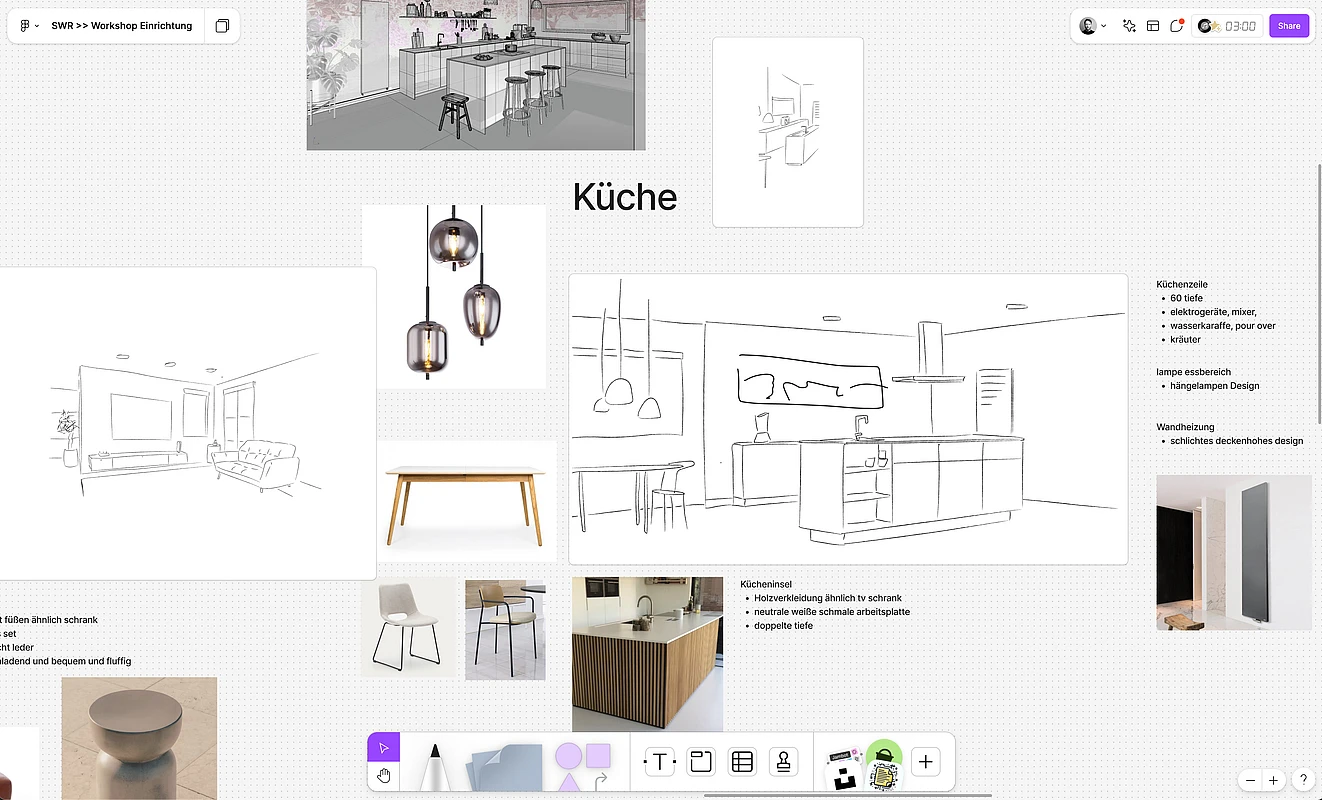Pick the sticky note tool
Screen dimensions: 1322x800
[506, 766]
